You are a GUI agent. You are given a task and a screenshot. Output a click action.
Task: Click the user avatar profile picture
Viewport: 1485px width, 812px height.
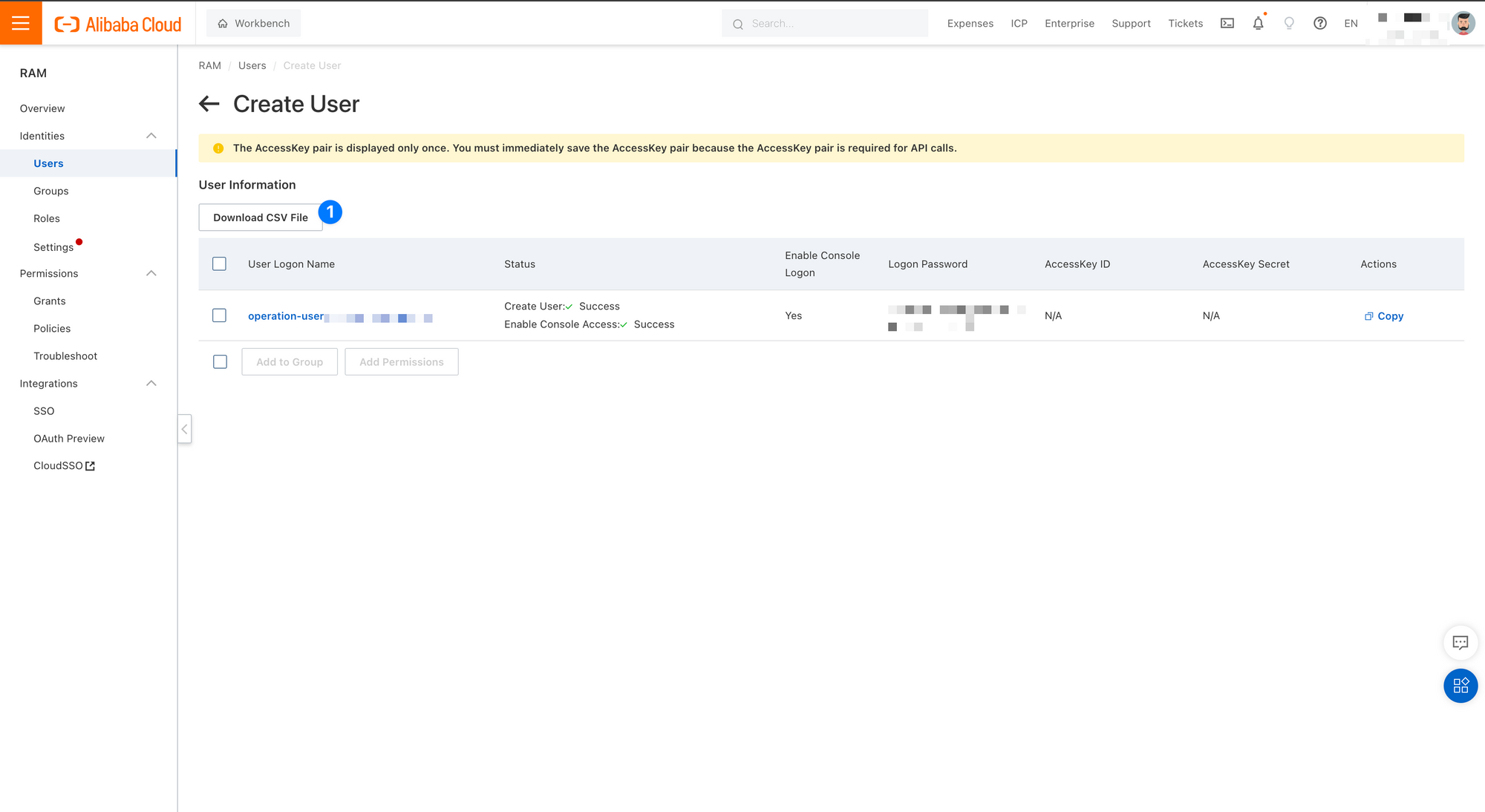pyautogui.click(x=1463, y=23)
